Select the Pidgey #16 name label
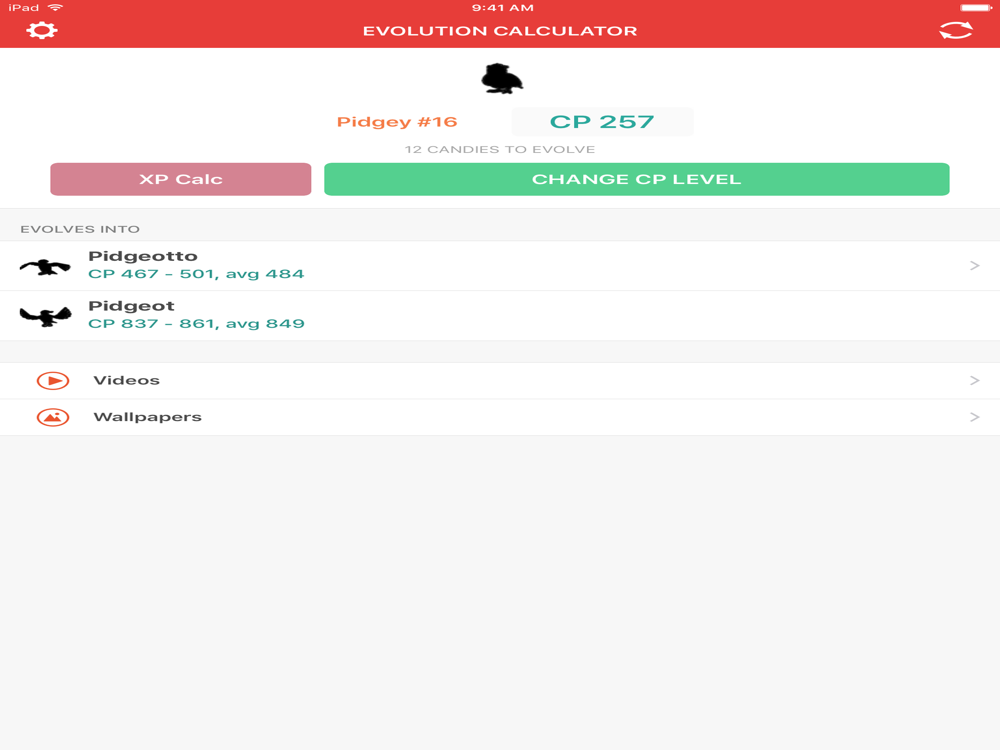 [x=397, y=122]
